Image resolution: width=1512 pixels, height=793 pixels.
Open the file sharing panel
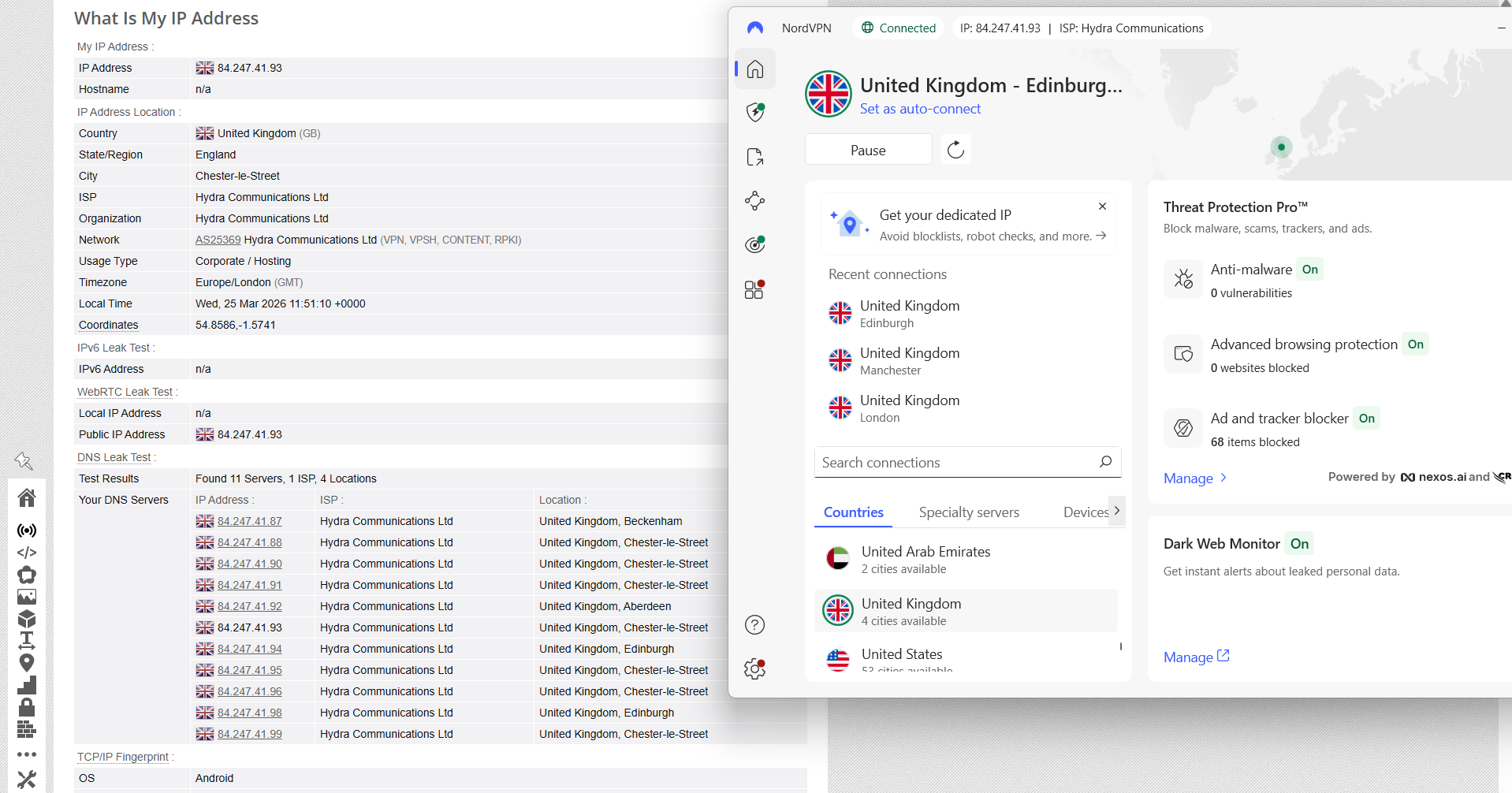[754, 156]
